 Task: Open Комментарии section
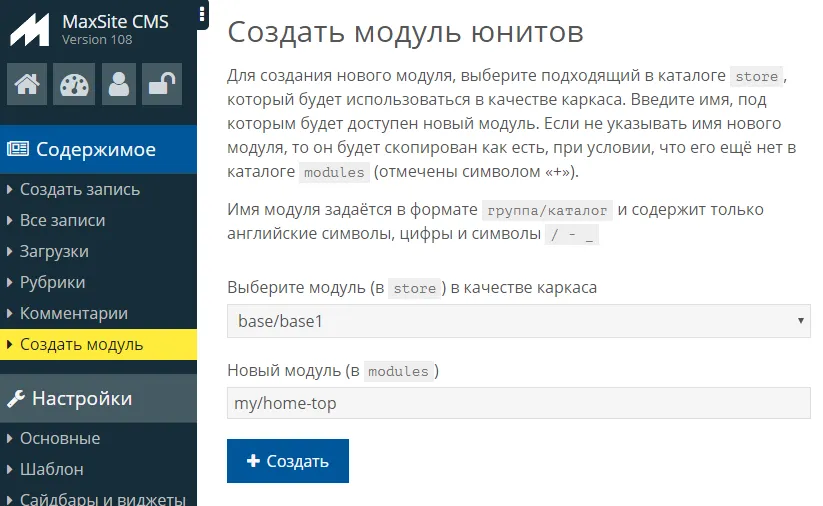pos(73,313)
